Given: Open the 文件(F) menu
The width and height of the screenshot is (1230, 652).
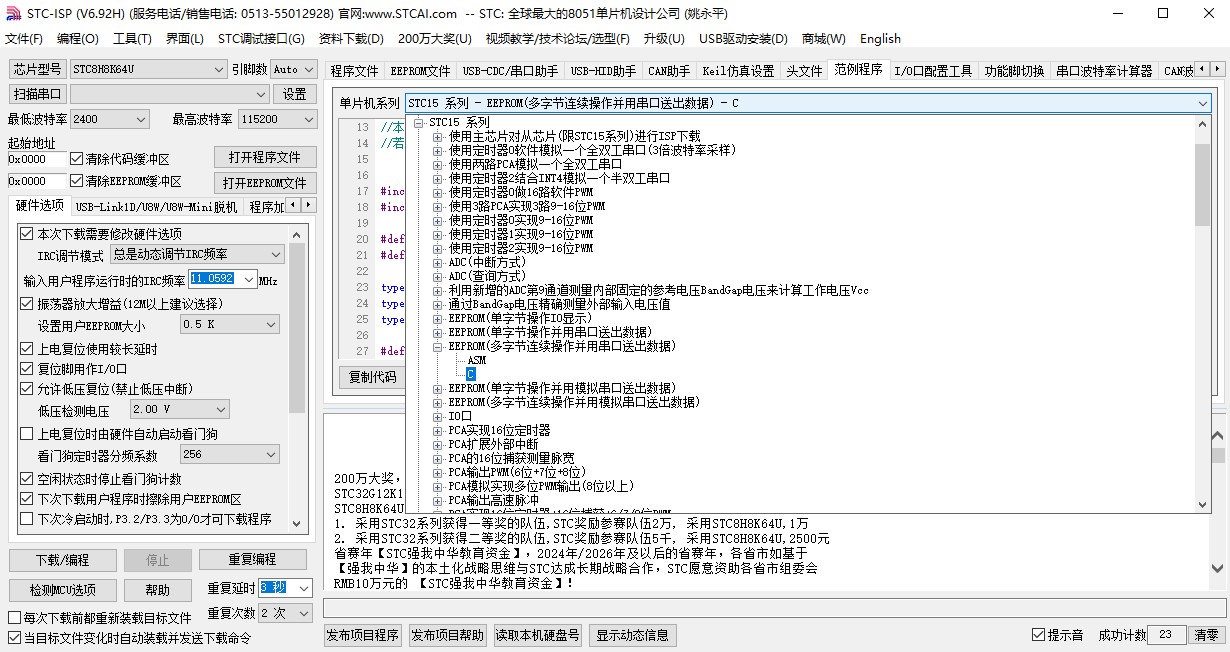Looking at the screenshot, I should pos(24,39).
